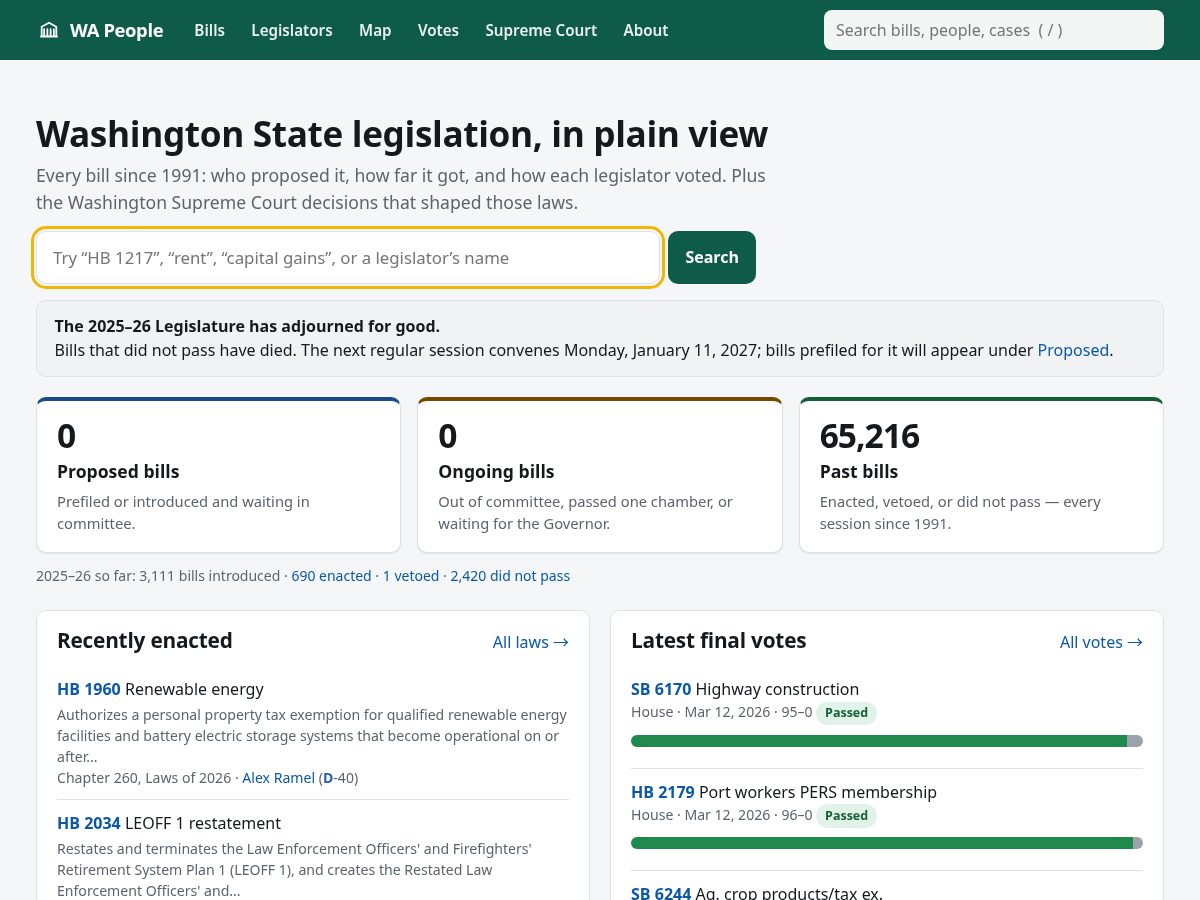
Task: Click the Passed badge for HB 2179
Action: pyautogui.click(x=846, y=816)
